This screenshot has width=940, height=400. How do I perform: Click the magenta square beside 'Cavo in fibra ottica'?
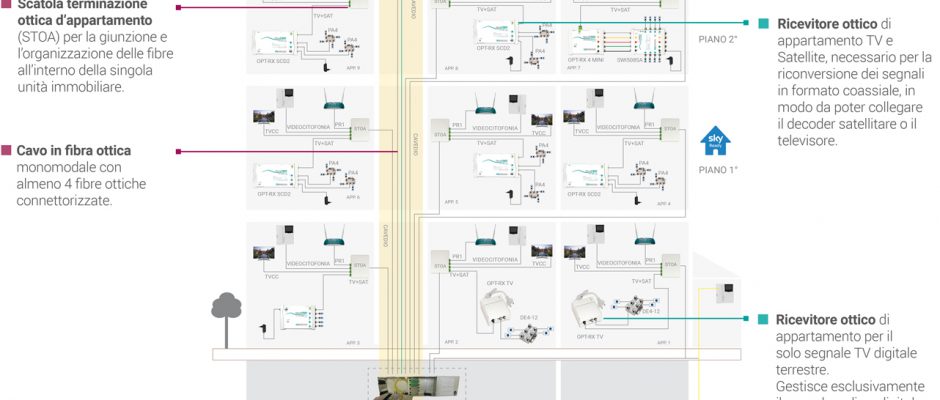click(x=6, y=151)
